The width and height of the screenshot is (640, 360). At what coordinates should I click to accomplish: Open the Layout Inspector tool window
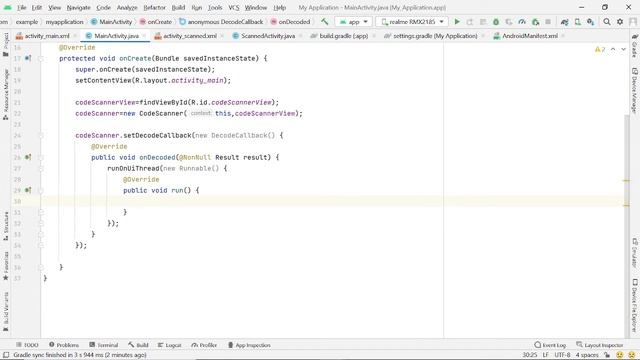pos(600,345)
